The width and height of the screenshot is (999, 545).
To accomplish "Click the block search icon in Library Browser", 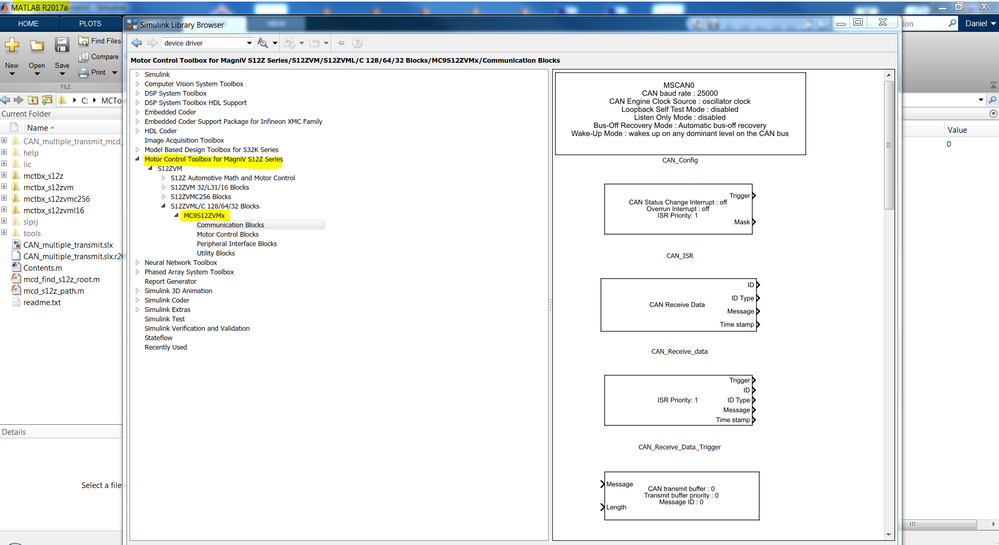I will click(262, 43).
